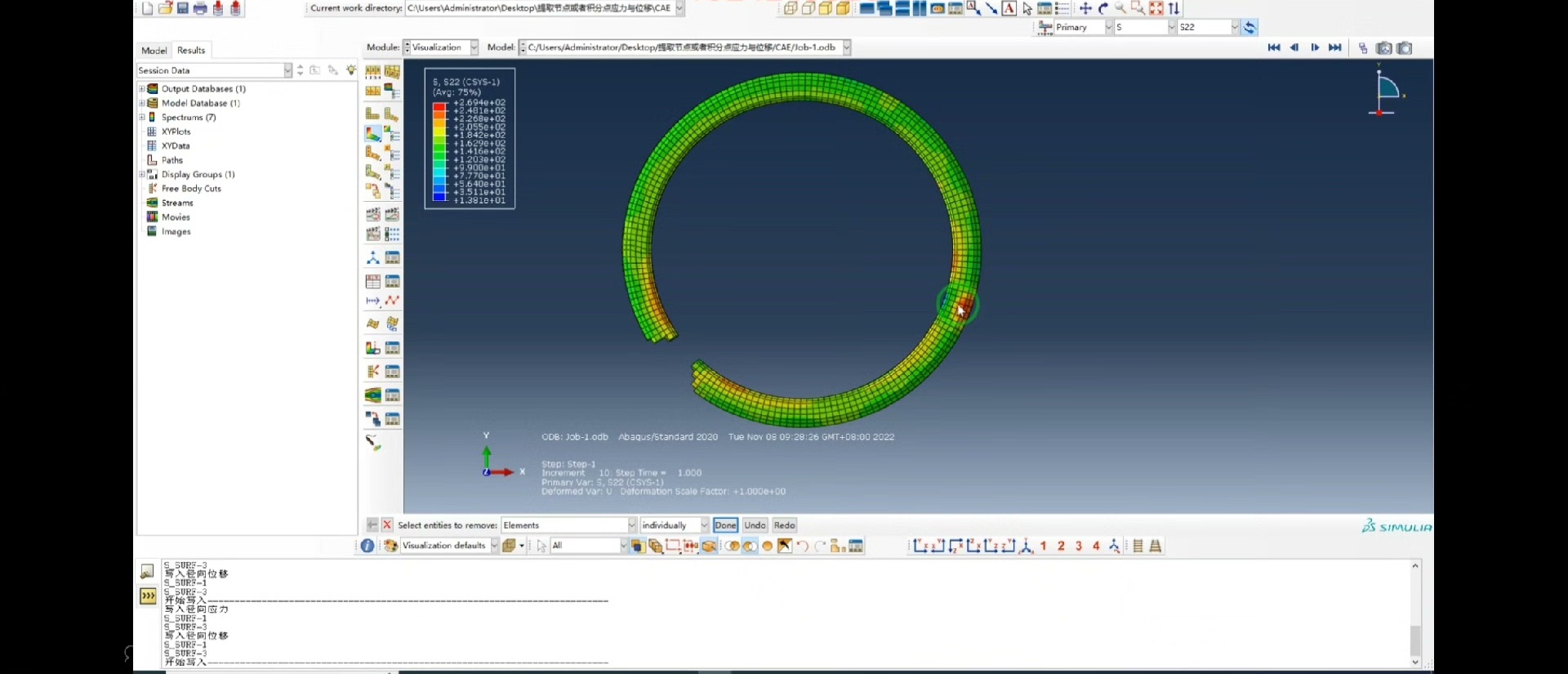Apply the isometric view triad icon
Image resolution: width=1568 pixels, height=674 pixels.
pos(1027,546)
